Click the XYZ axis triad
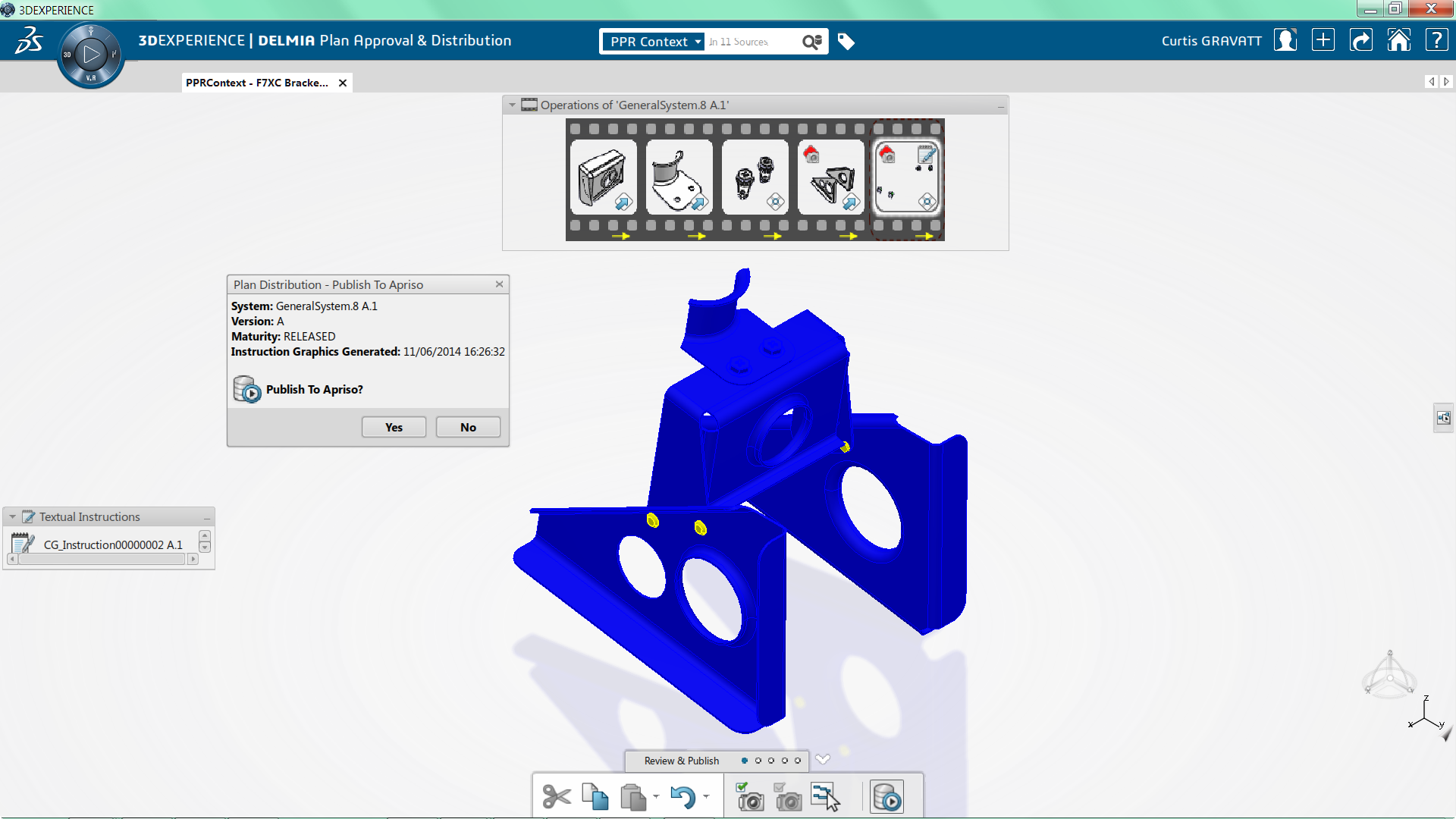The height and width of the screenshot is (819, 1456). point(1426,714)
